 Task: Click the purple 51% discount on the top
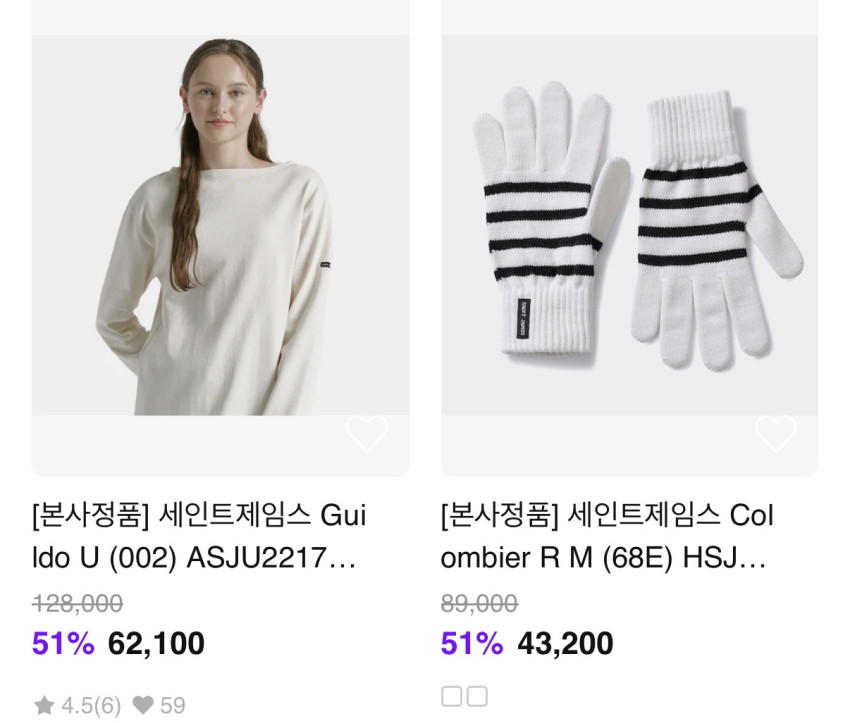(x=63, y=644)
